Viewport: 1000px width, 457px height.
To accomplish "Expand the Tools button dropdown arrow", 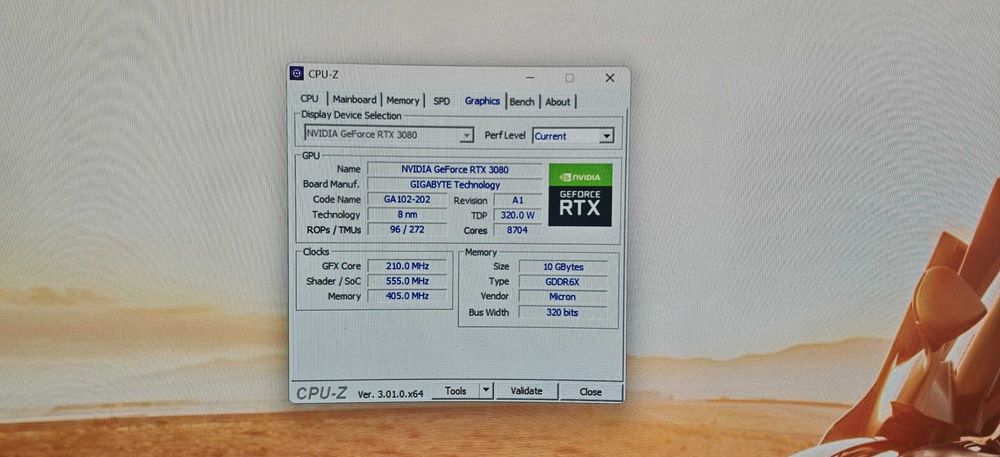I will [x=486, y=391].
